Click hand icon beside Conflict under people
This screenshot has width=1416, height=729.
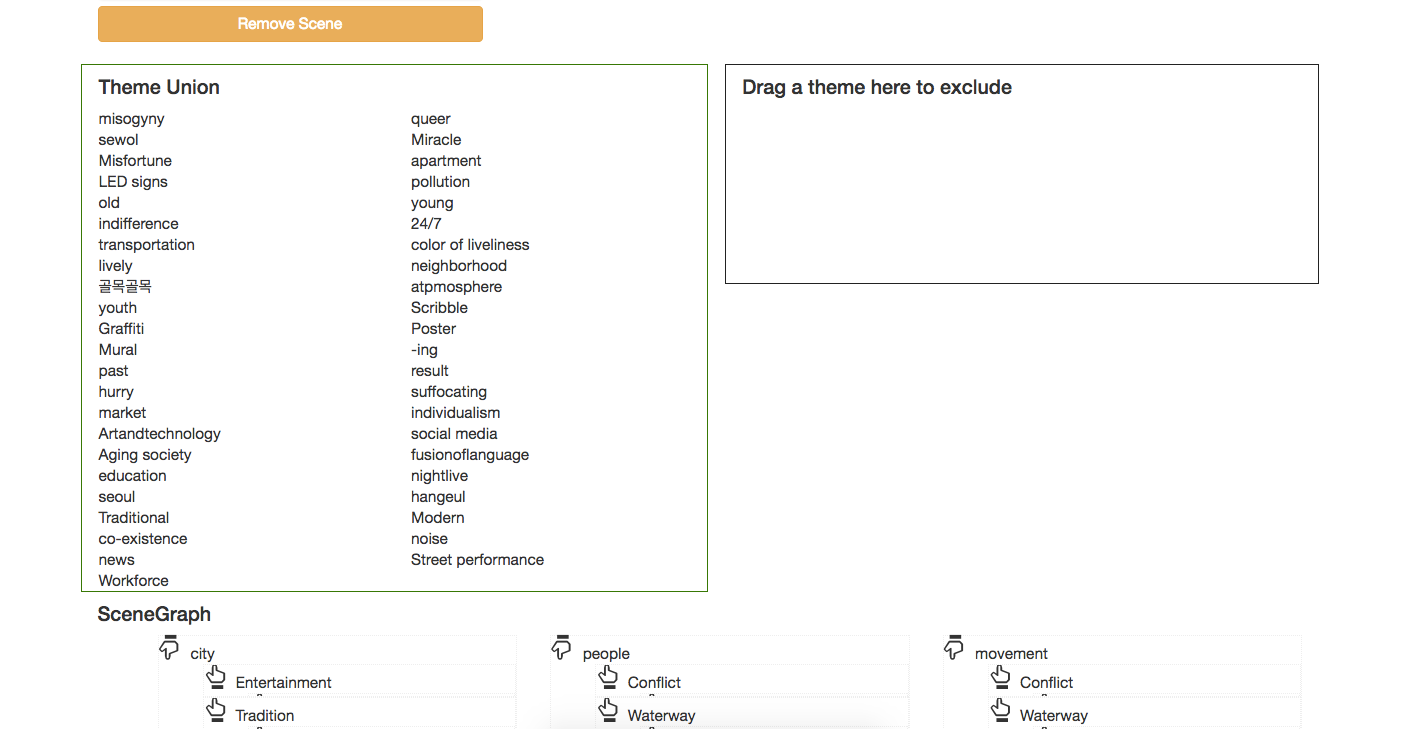[x=608, y=678]
